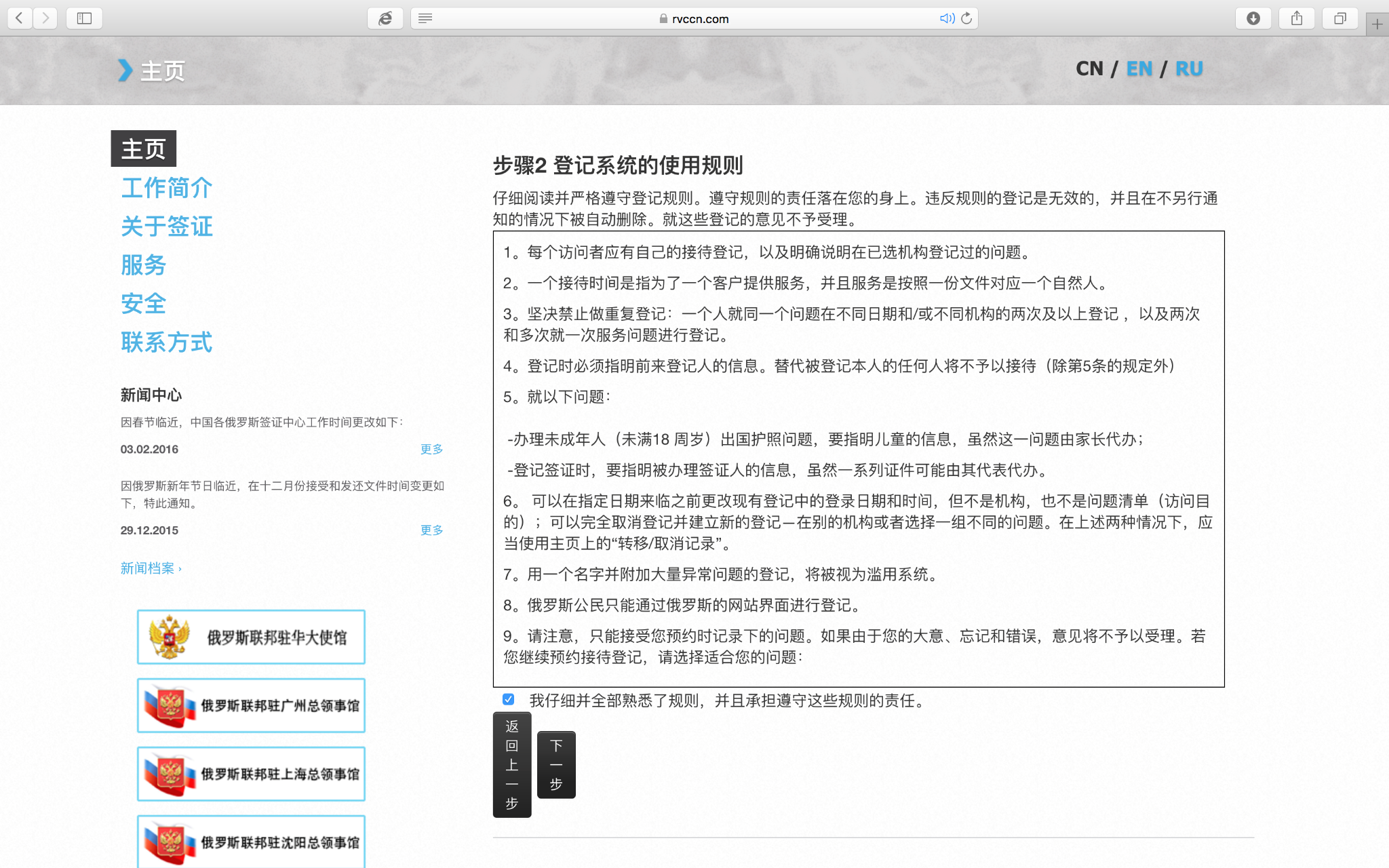The height and width of the screenshot is (868, 1389).
Task: Uncheck the rules agreement checkbox
Action: pyautogui.click(x=508, y=699)
